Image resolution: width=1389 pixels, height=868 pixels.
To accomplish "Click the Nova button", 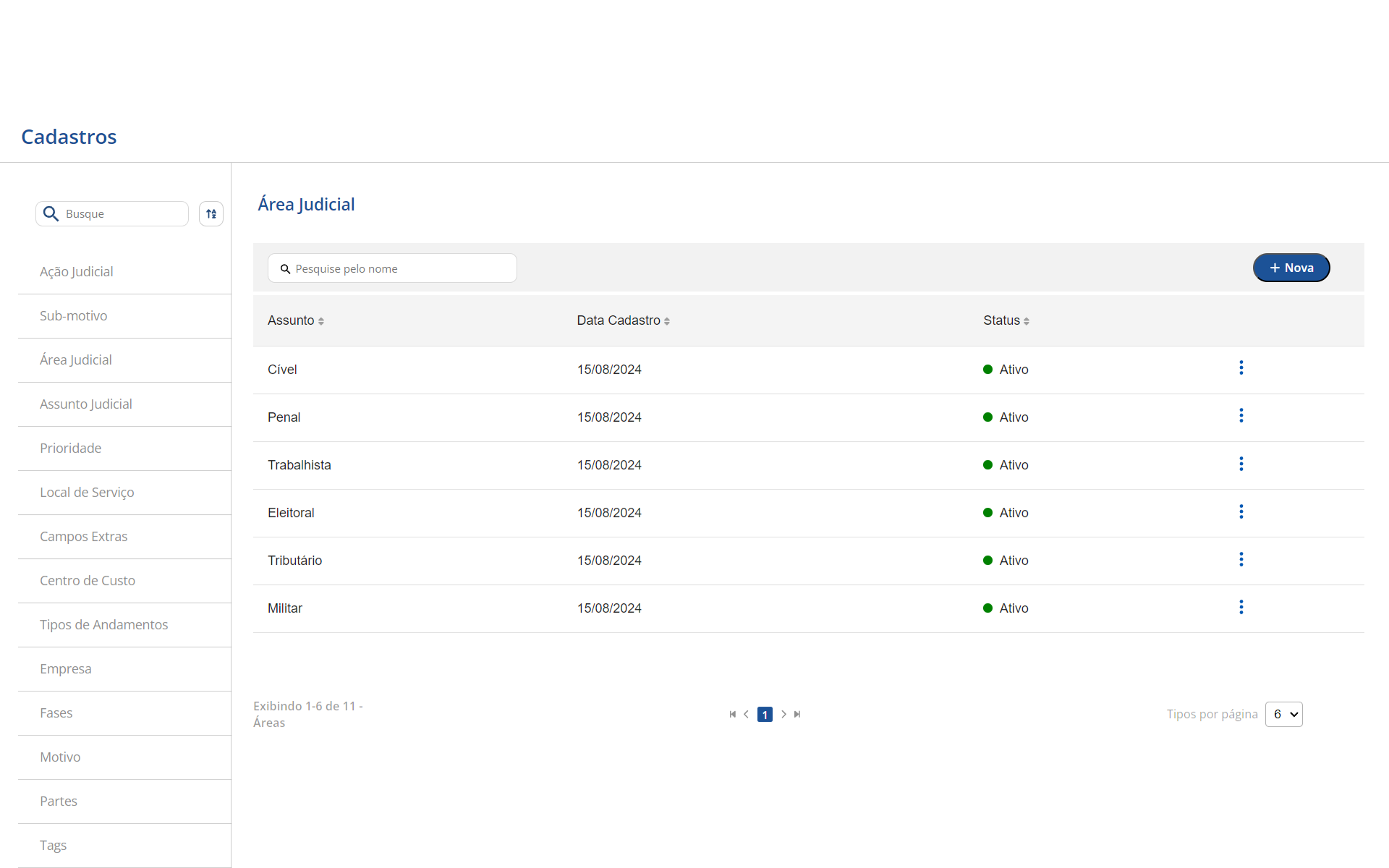I will (1291, 268).
